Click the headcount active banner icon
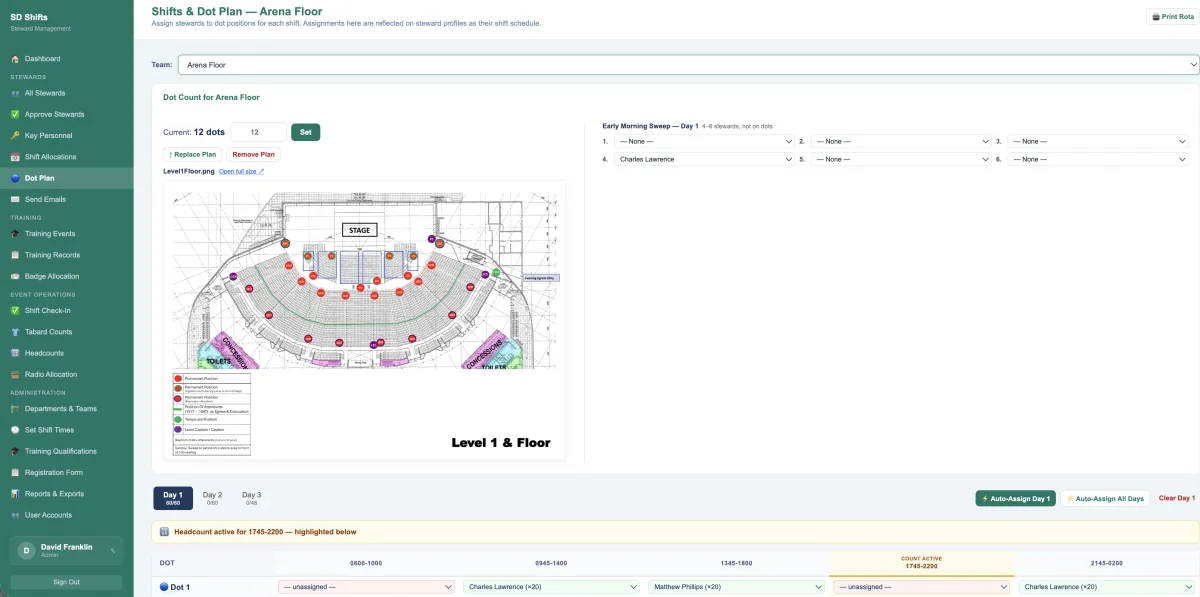 coord(164,532)
